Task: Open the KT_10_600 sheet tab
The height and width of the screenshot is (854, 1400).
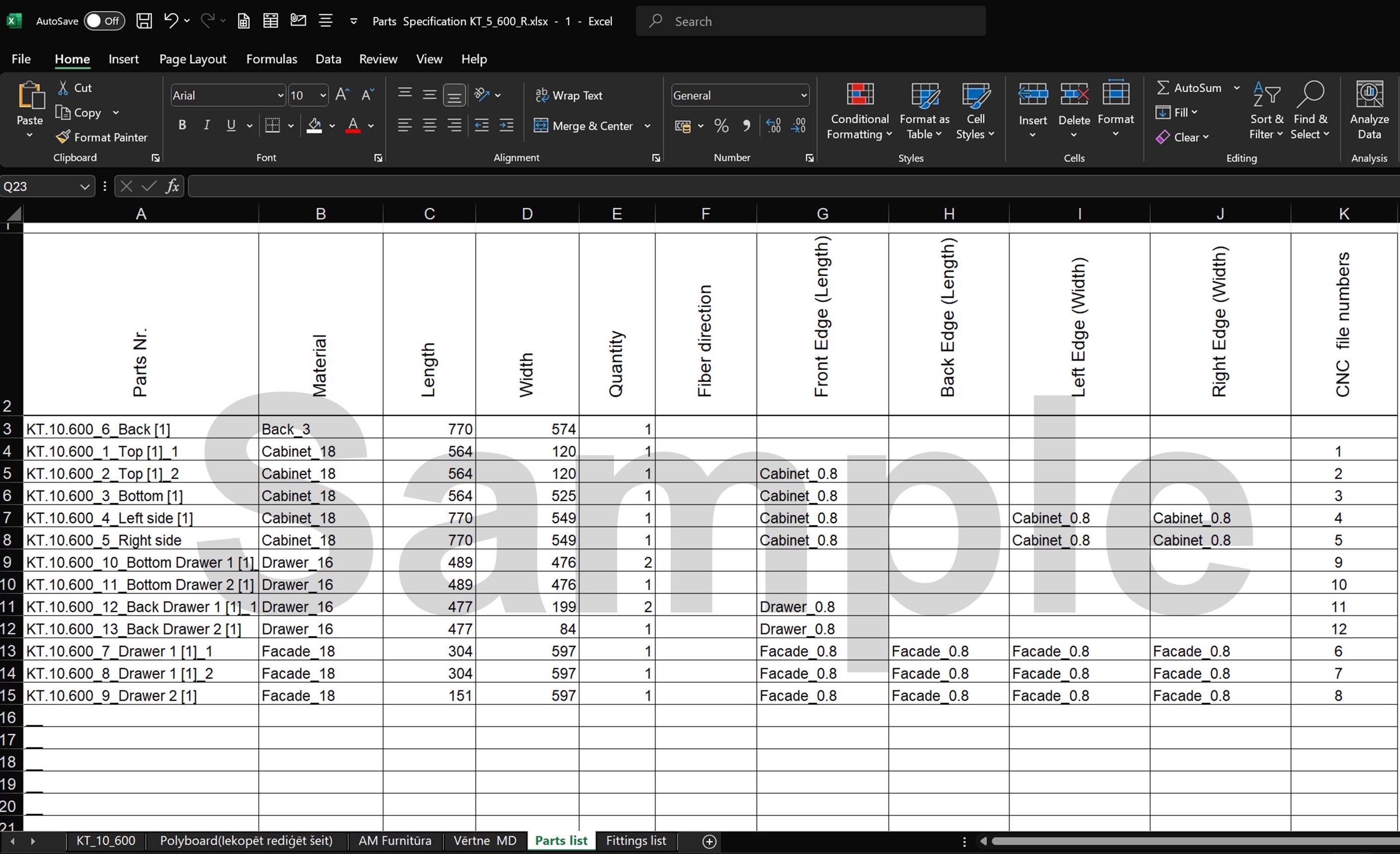Action: (x=106, y=841)
